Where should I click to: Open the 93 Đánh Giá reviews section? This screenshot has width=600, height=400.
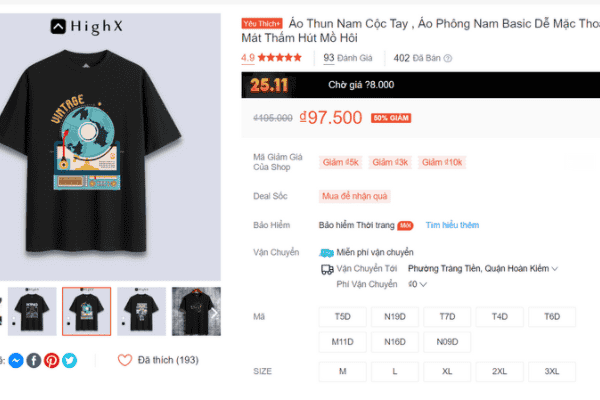click(x=347, y=58)
